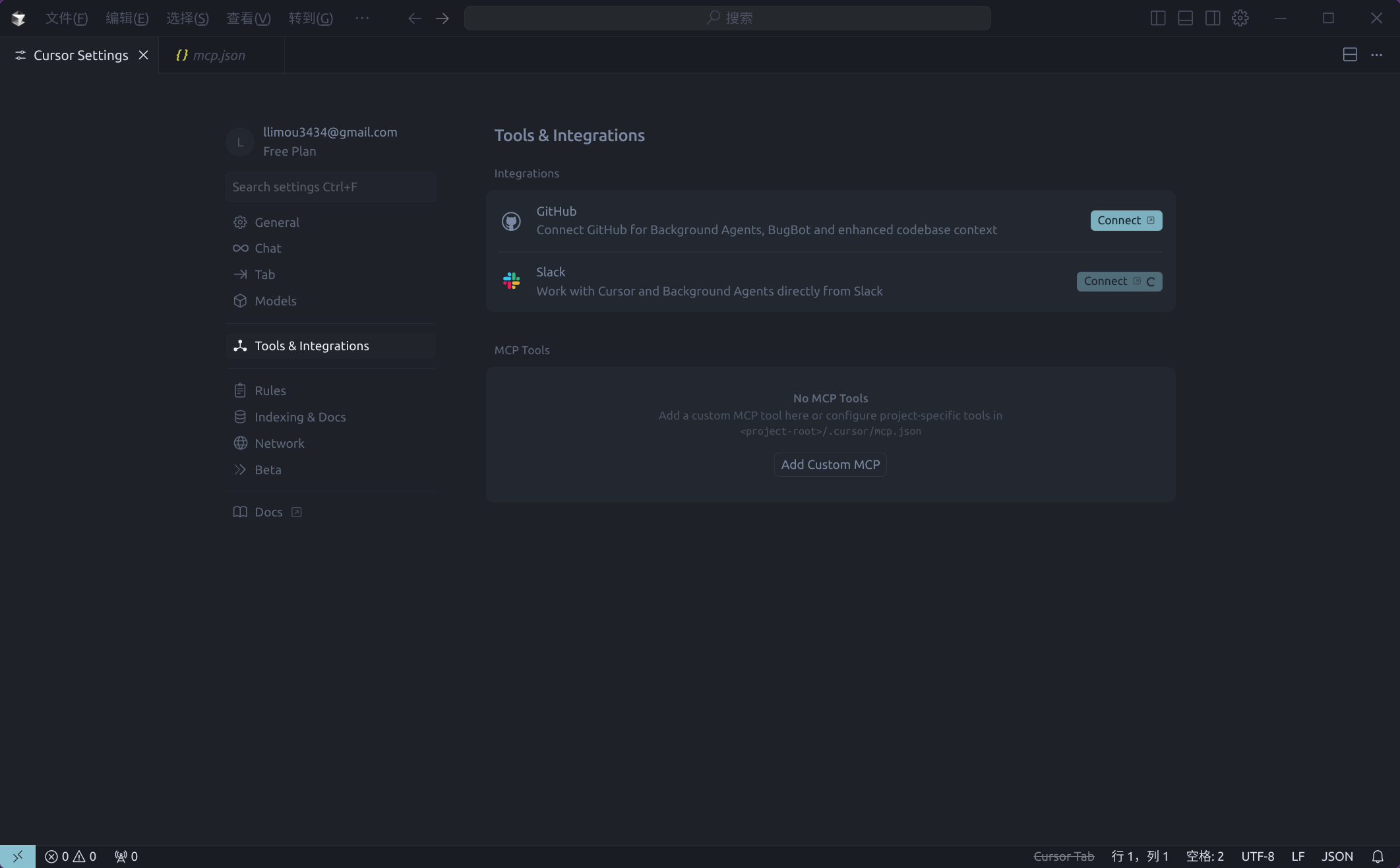The width and height of the screenshot is (1400, 868).
Task: Open the editor more actions ellipsis
Action: pos(1376,55)
